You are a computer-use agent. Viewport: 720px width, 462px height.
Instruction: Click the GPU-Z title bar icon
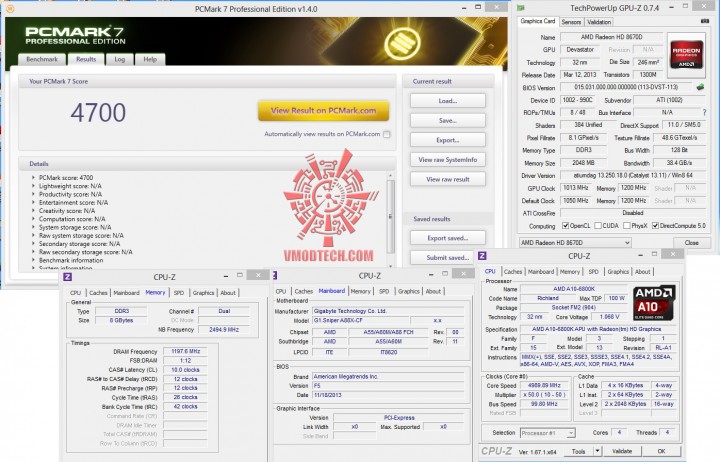(x=521, y=8)
